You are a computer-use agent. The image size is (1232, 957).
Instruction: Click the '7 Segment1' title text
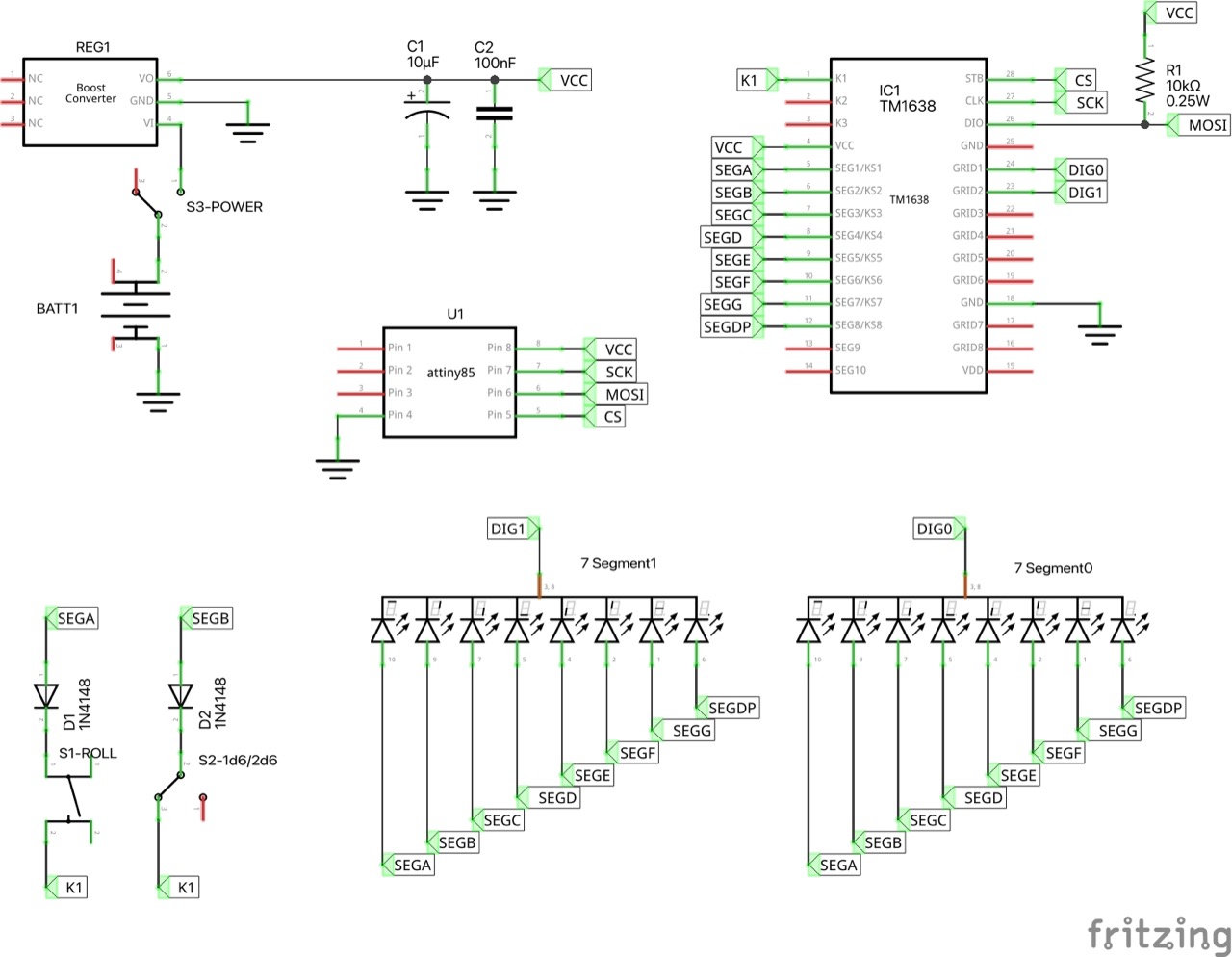(x=619, y=563)
